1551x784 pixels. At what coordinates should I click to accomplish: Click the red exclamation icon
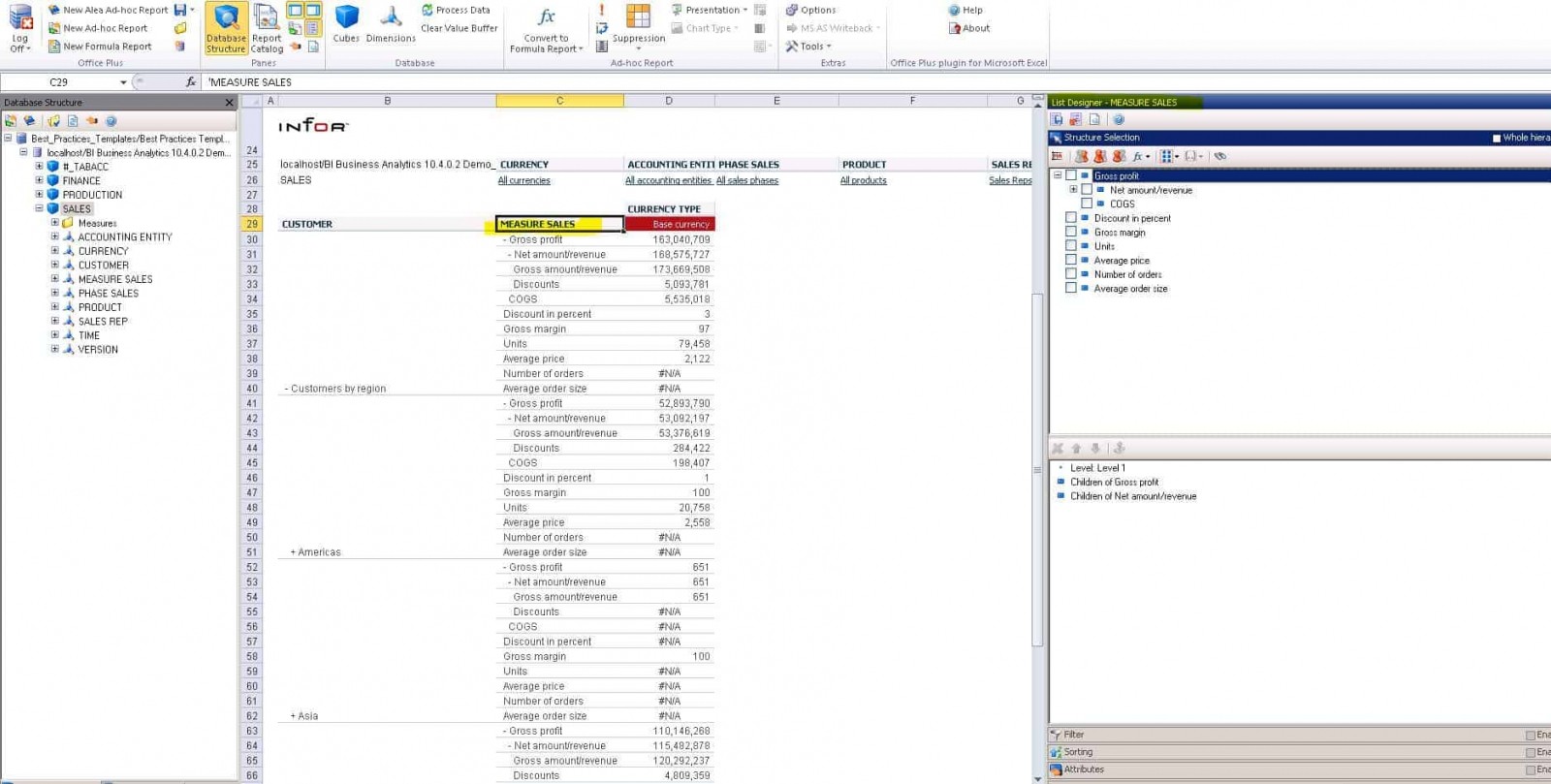pyautogui.click(x=602, y=10)
